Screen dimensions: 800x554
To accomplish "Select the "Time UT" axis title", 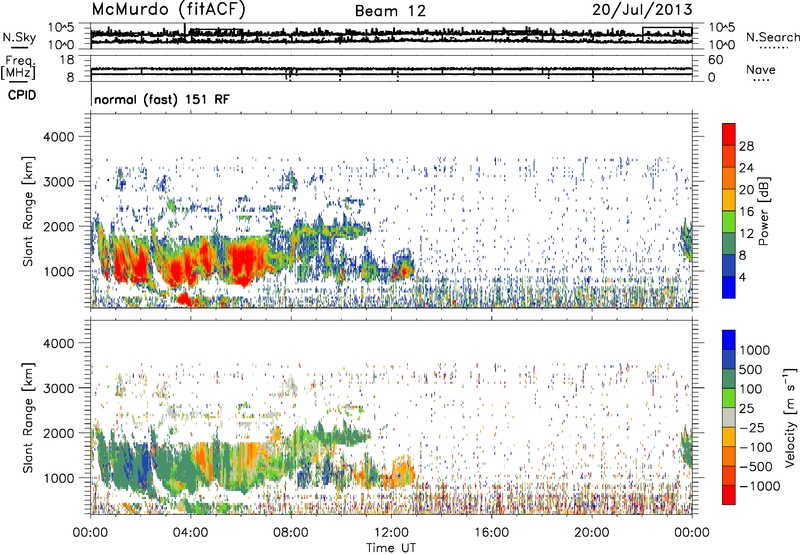I will pos(391,548).
